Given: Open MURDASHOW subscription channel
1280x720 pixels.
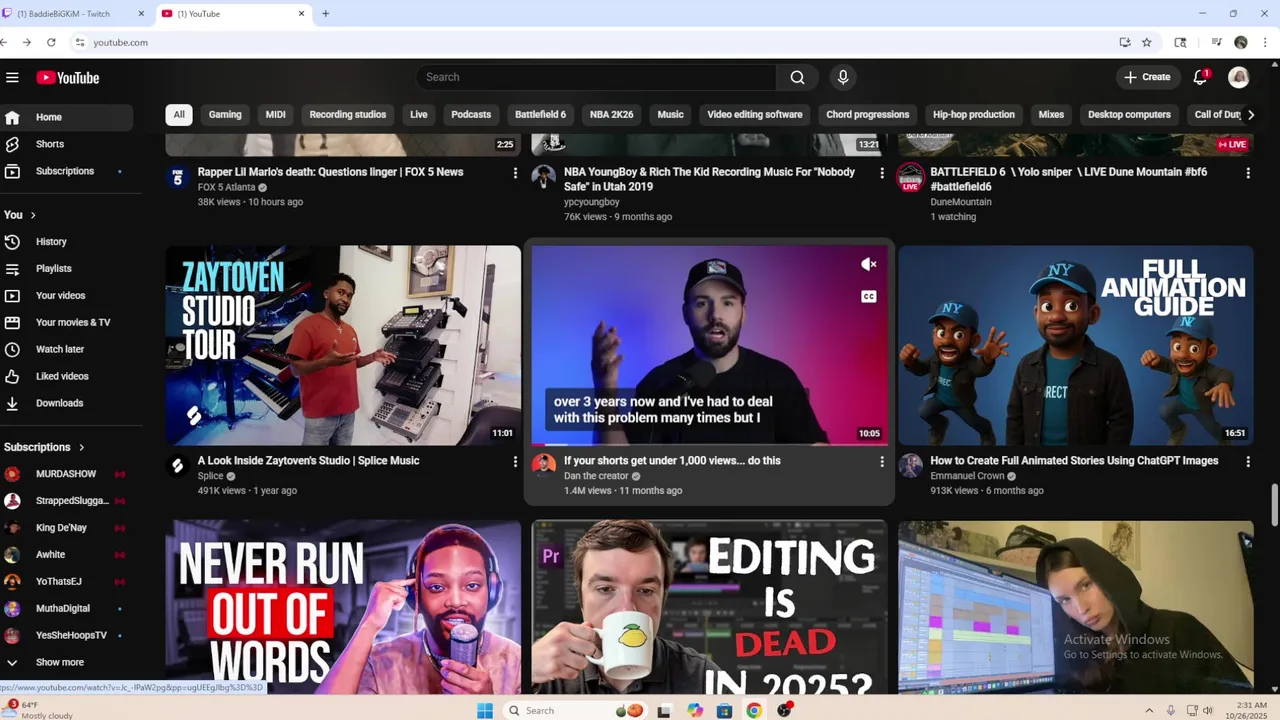Looking at the screenshot, I should (x=66, y=474).
